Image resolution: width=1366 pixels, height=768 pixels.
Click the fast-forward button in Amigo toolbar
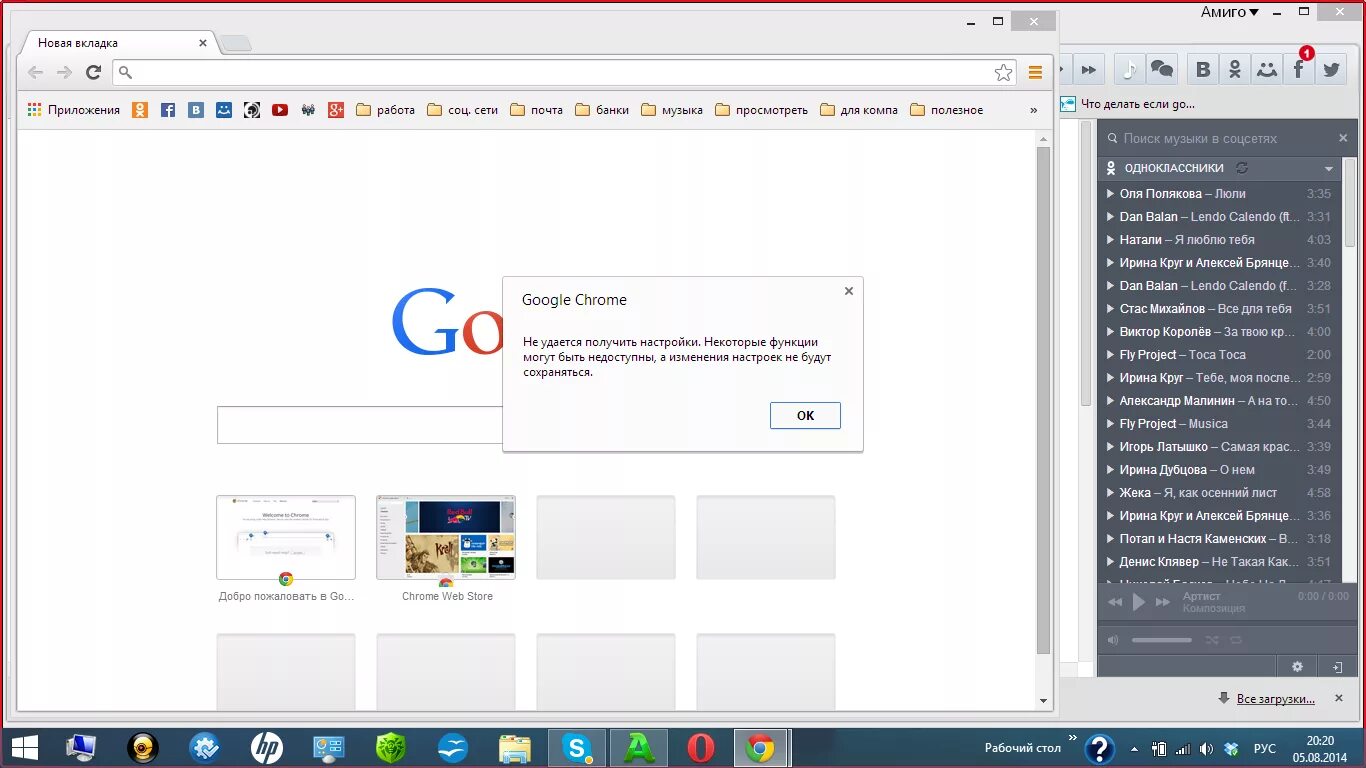point(1088,69)
